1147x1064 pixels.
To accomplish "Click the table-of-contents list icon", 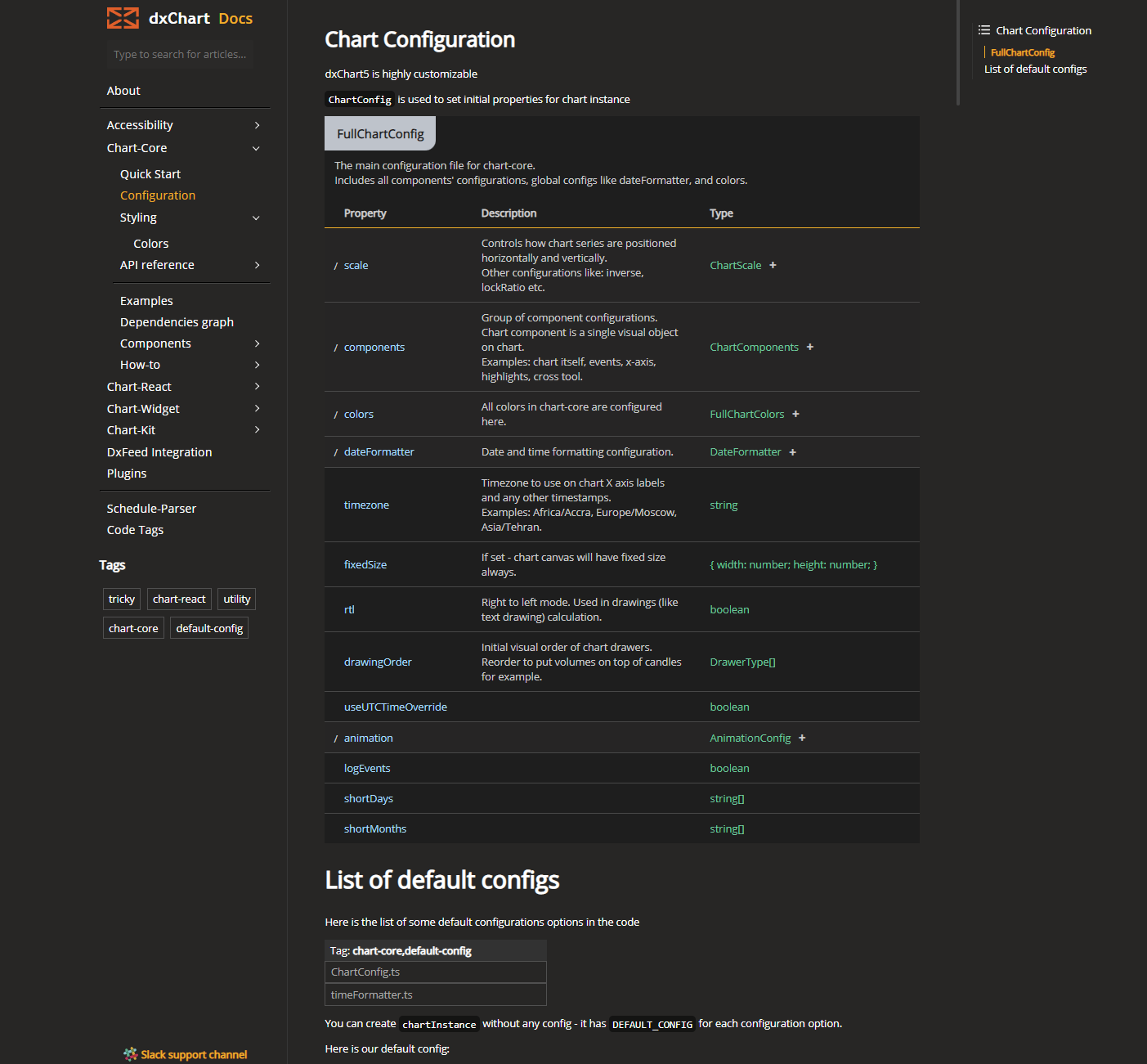I will (984, 30).
